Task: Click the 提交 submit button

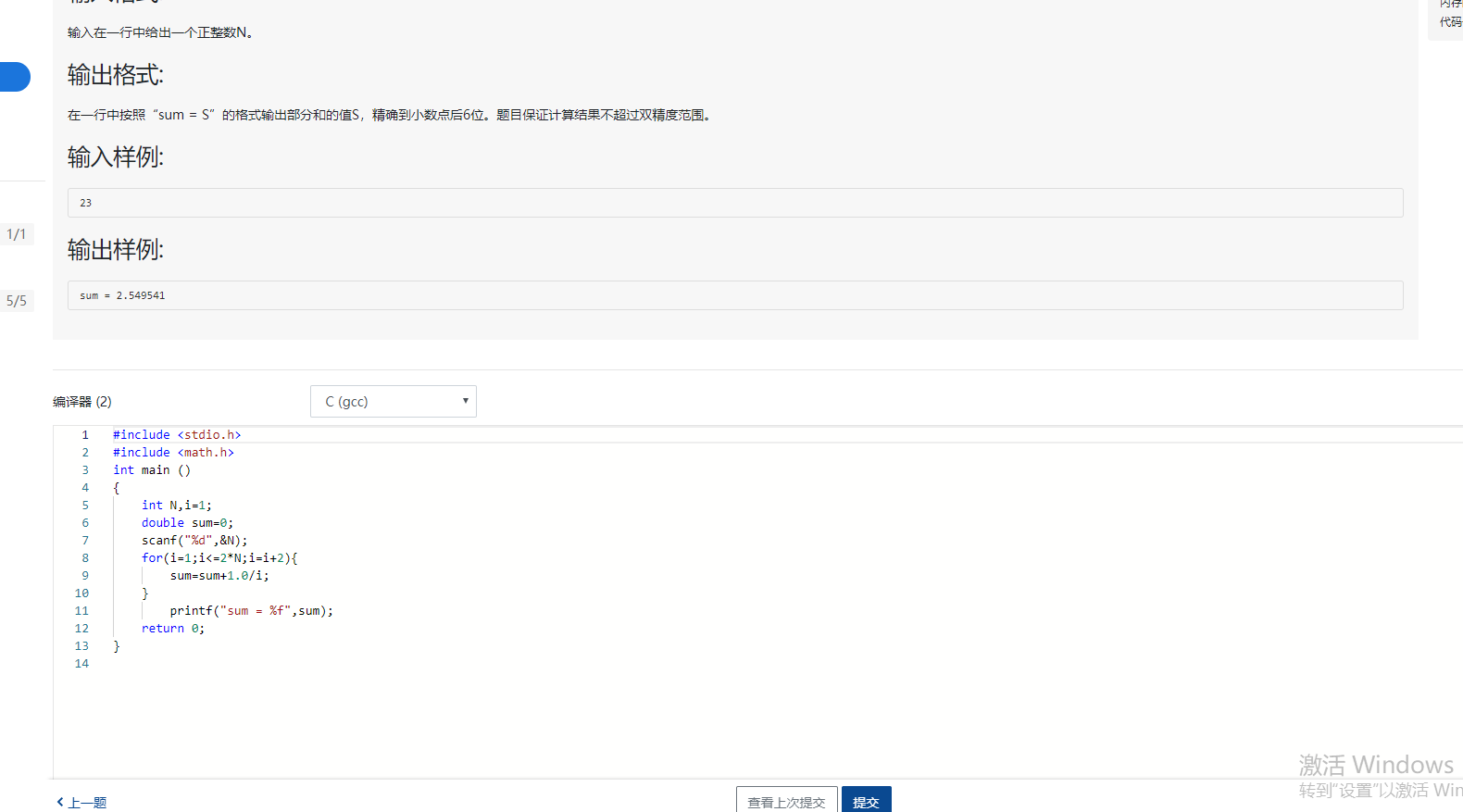Action: tap(866, 800)
